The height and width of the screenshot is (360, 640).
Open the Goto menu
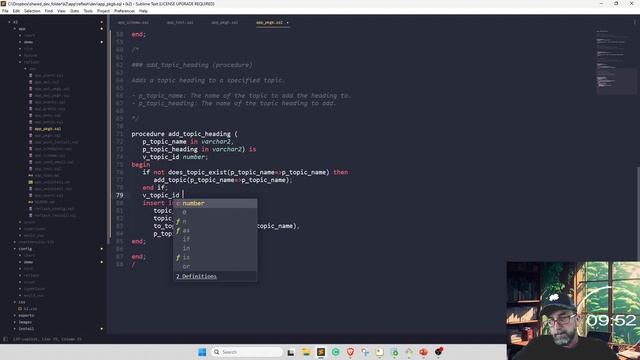pyautogui.click(x=75, y=11)
